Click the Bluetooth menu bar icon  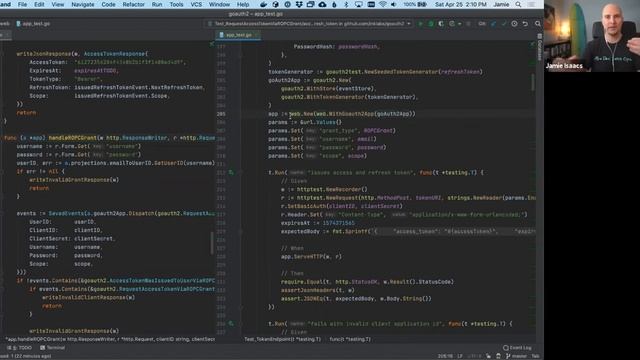pos(346,4)
